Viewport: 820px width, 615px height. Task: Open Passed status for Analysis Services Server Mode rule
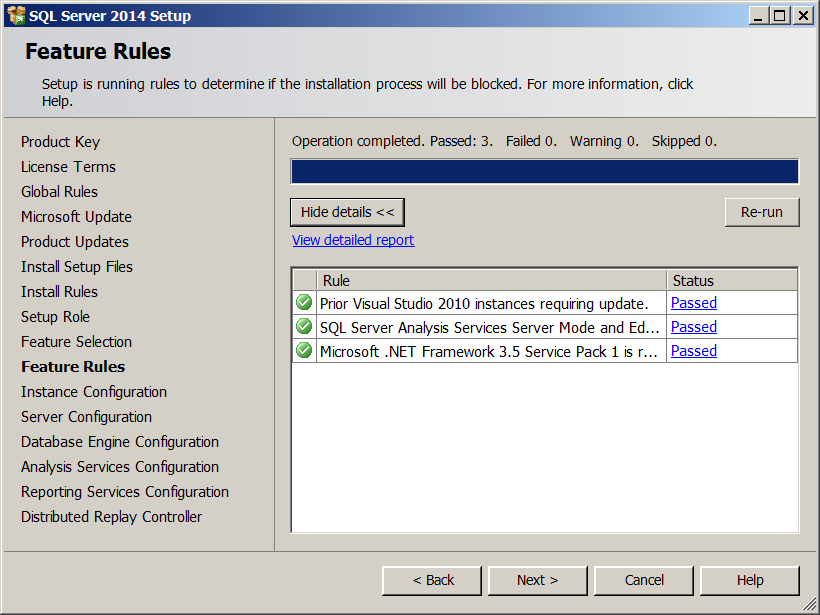[x=694, y=327]
